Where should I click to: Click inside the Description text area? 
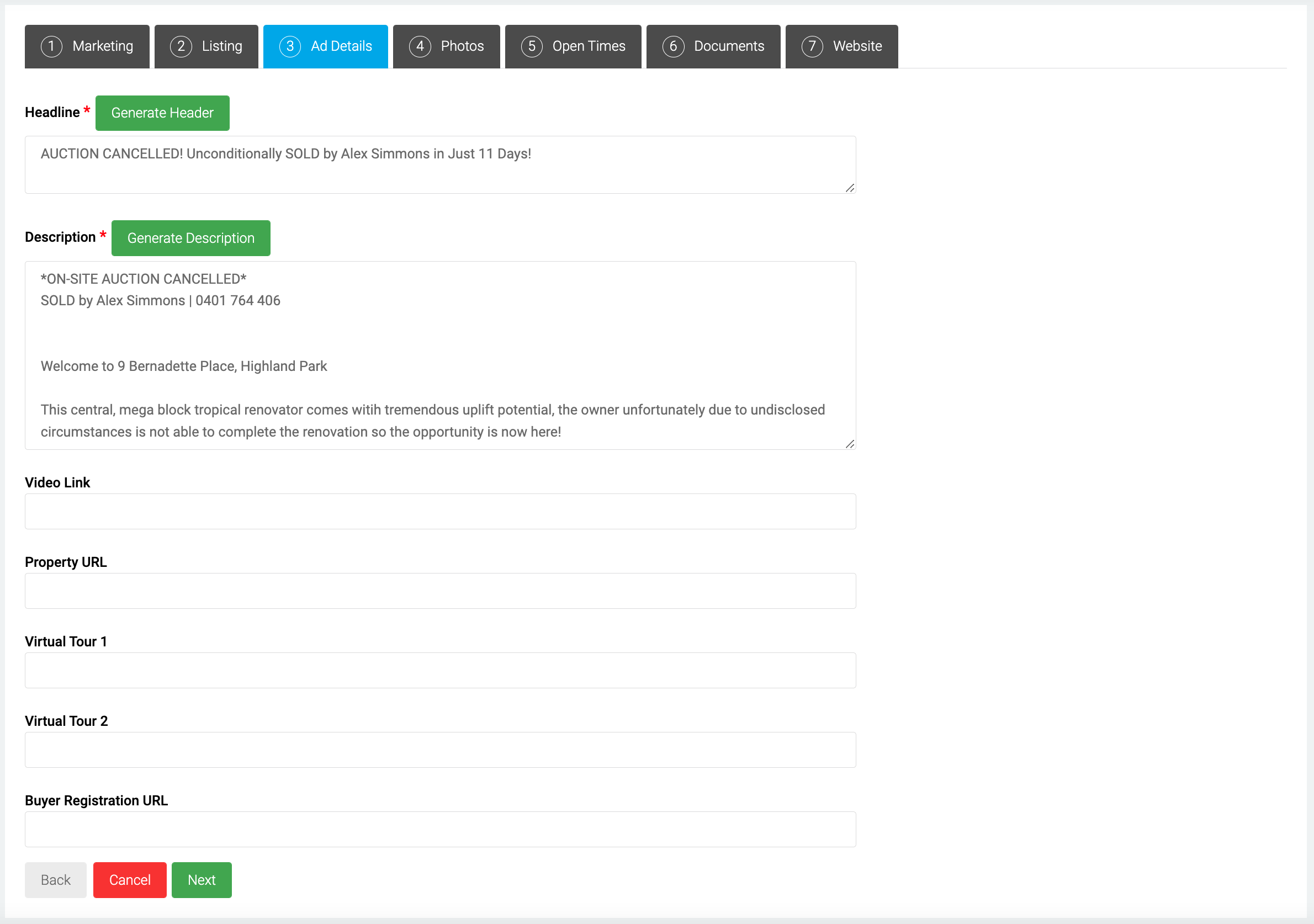click(x=439, y=355)
